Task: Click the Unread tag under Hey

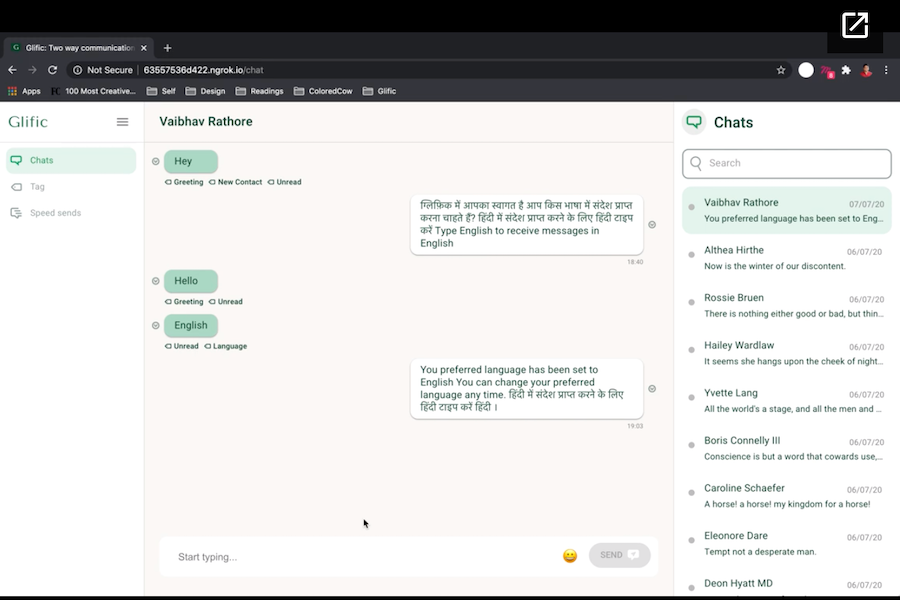Action: click(x=285, y=182)
